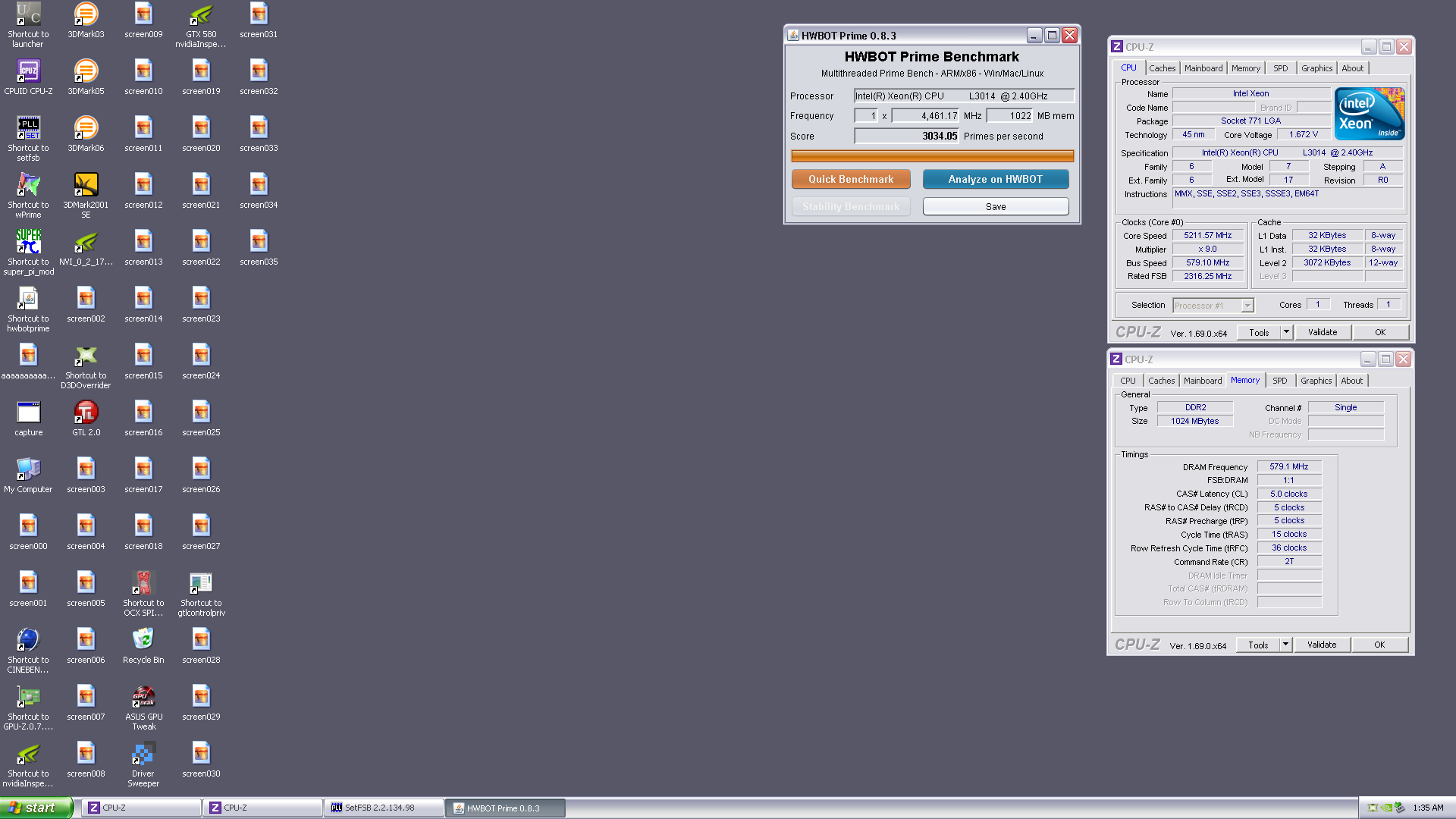This screenshot has width=1456, height=819.
Task: Click the HWBOT Prime progress bar
Action: pyautogui.click(x=932, y=156)
